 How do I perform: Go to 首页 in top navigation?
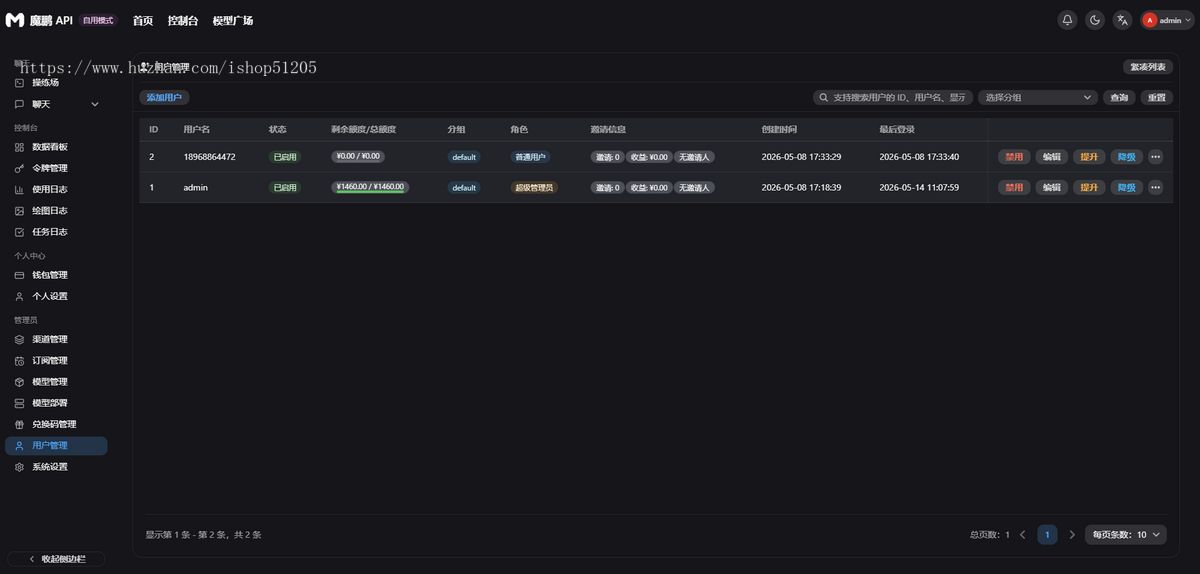point(143,20)
